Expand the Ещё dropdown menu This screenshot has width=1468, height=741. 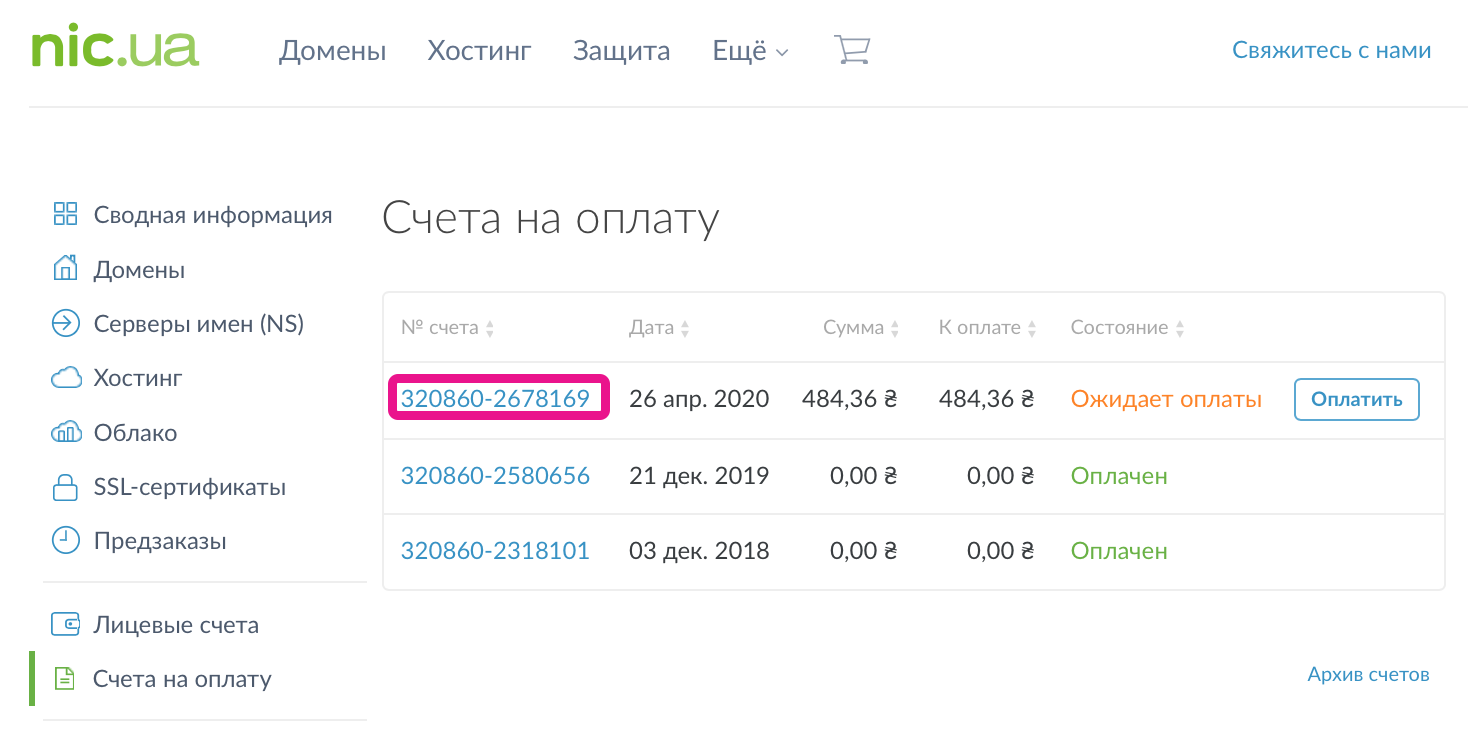750,51
